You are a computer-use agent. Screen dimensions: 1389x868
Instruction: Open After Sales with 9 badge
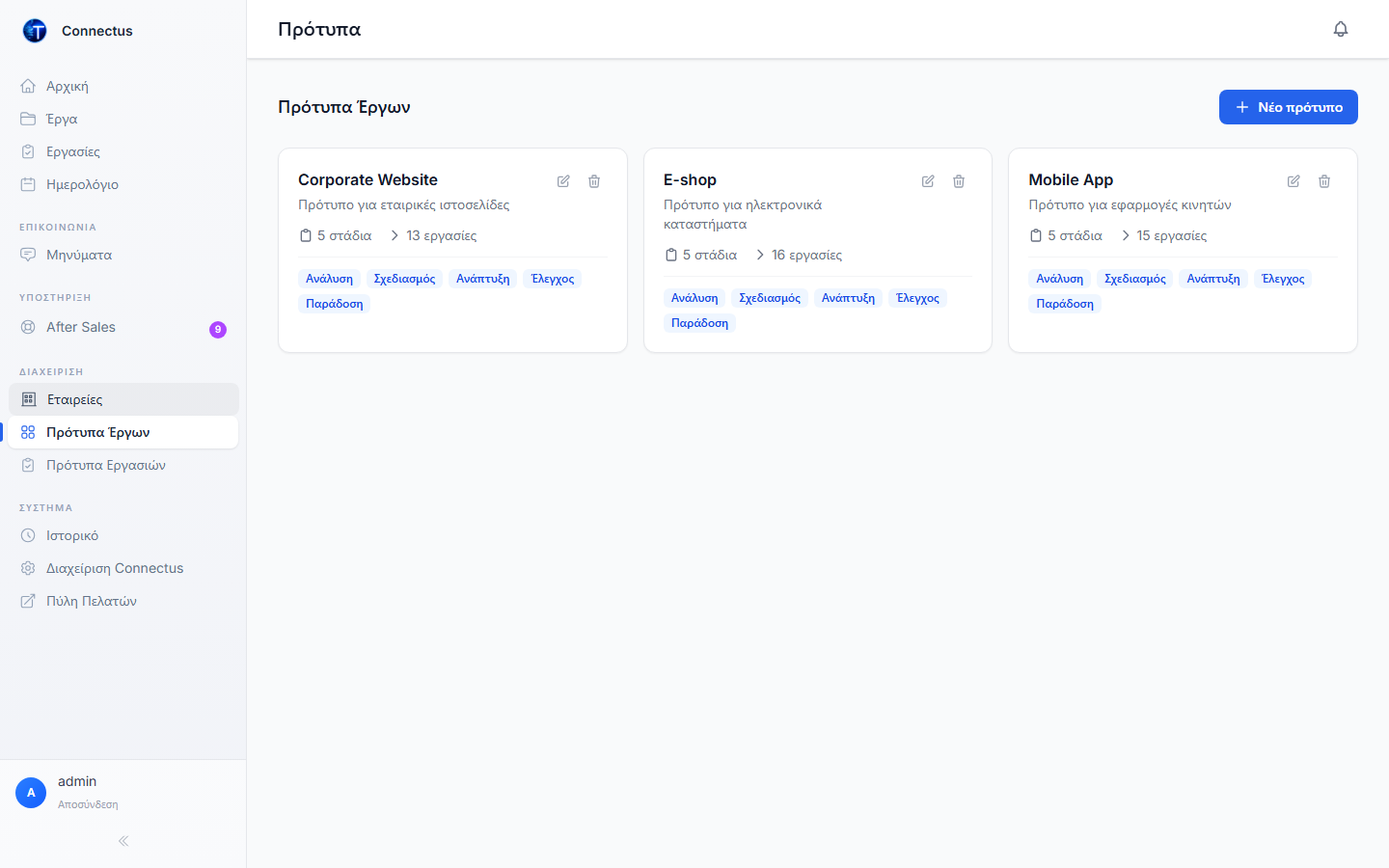pyautogui.click(x=123, y=327)
